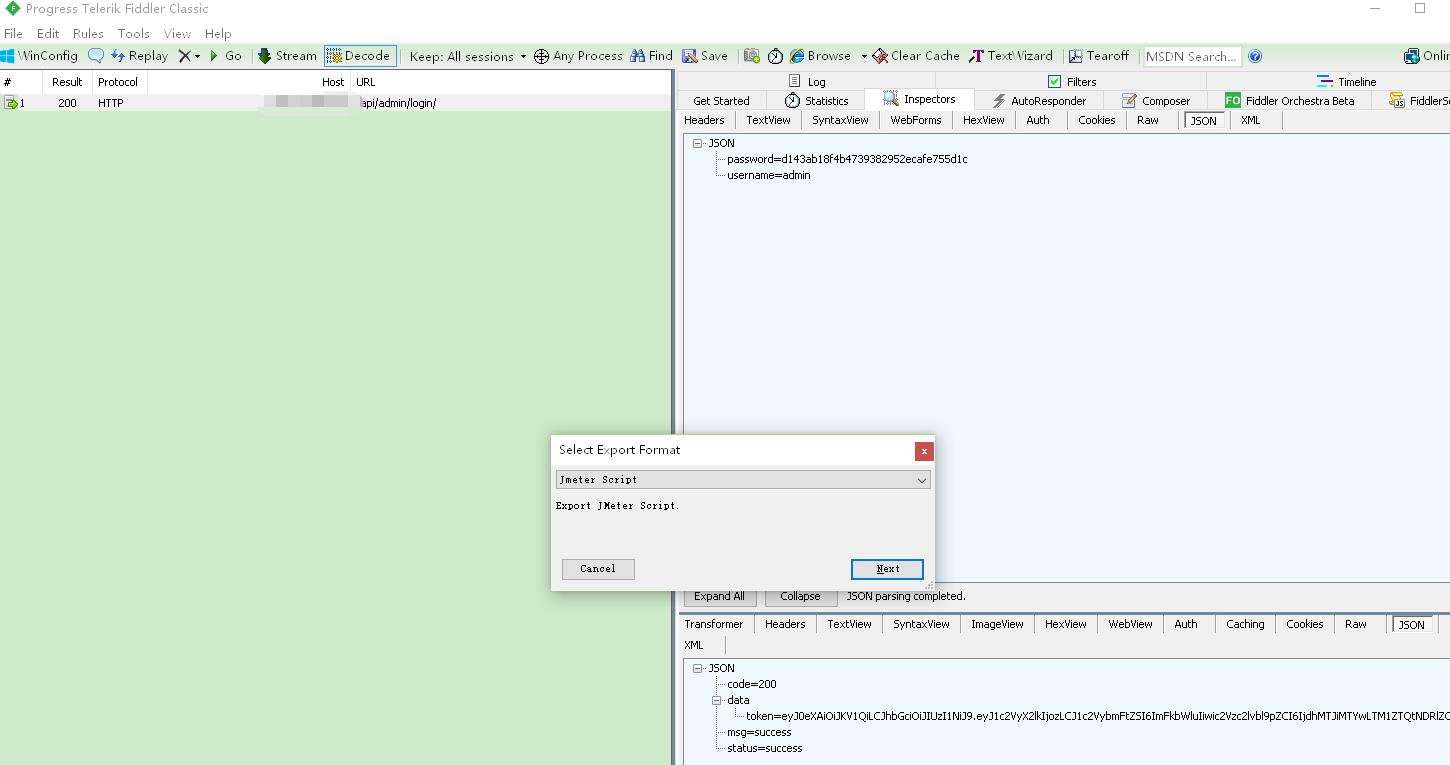Switch to the Timeline tab

(x=1346, y=81)
